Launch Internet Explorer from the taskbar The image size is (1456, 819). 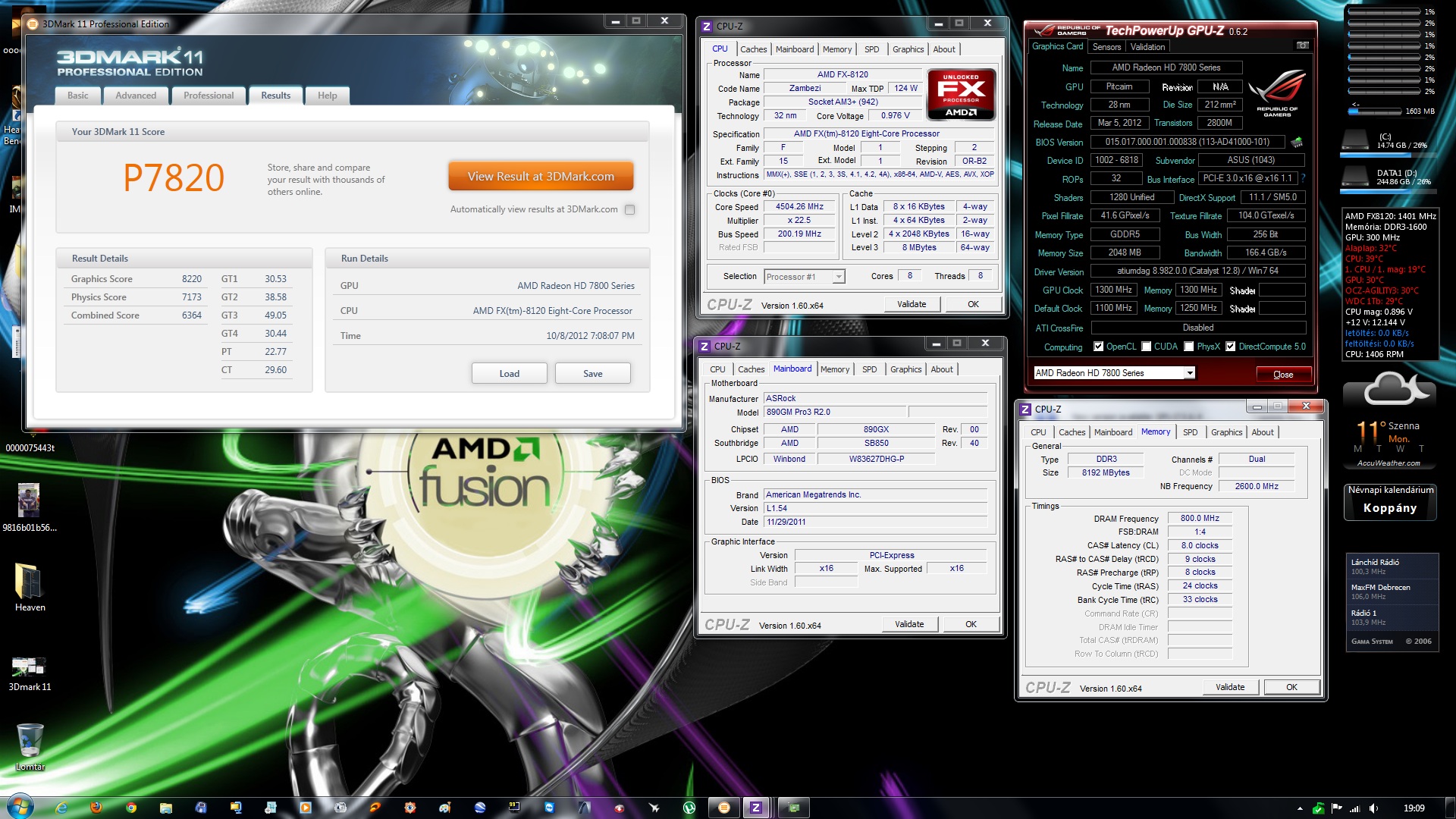[x=61, y=808]
